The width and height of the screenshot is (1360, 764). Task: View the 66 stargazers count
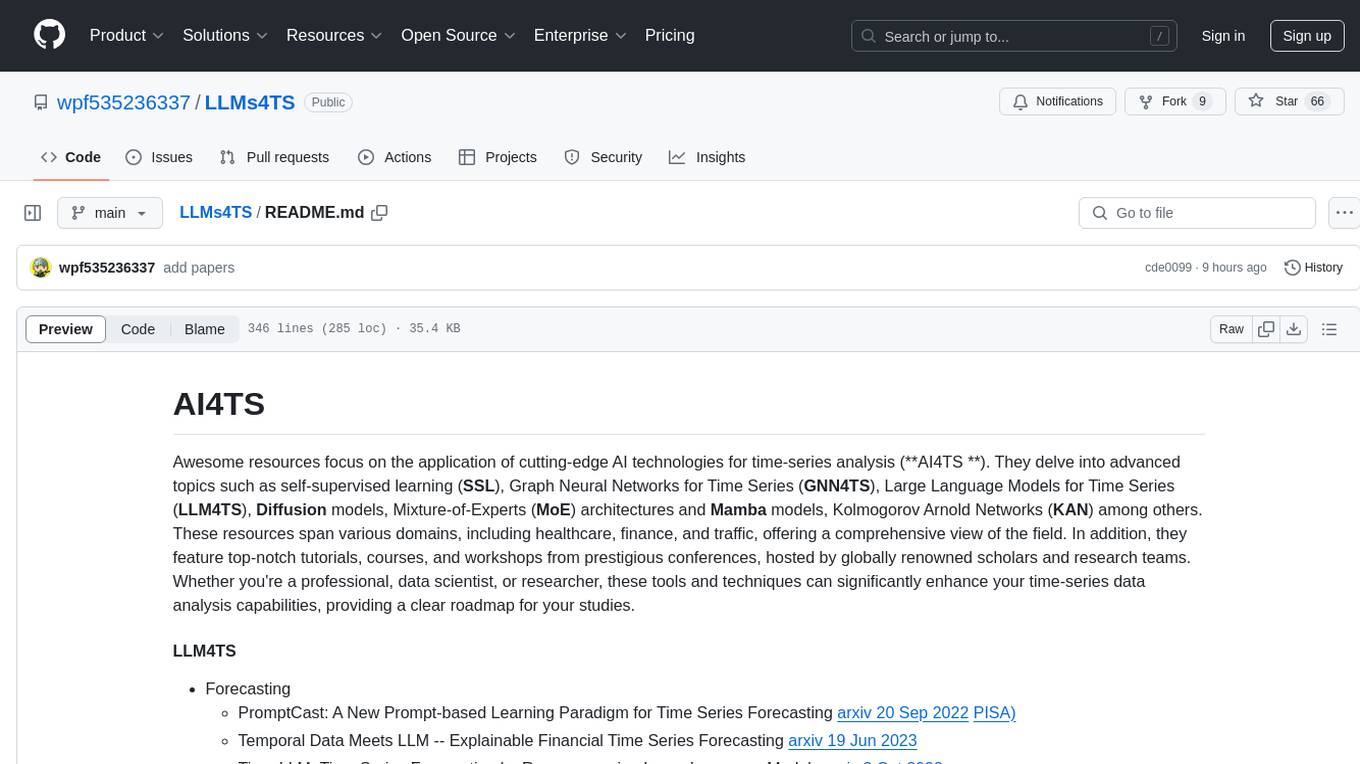click(1317, 102)
